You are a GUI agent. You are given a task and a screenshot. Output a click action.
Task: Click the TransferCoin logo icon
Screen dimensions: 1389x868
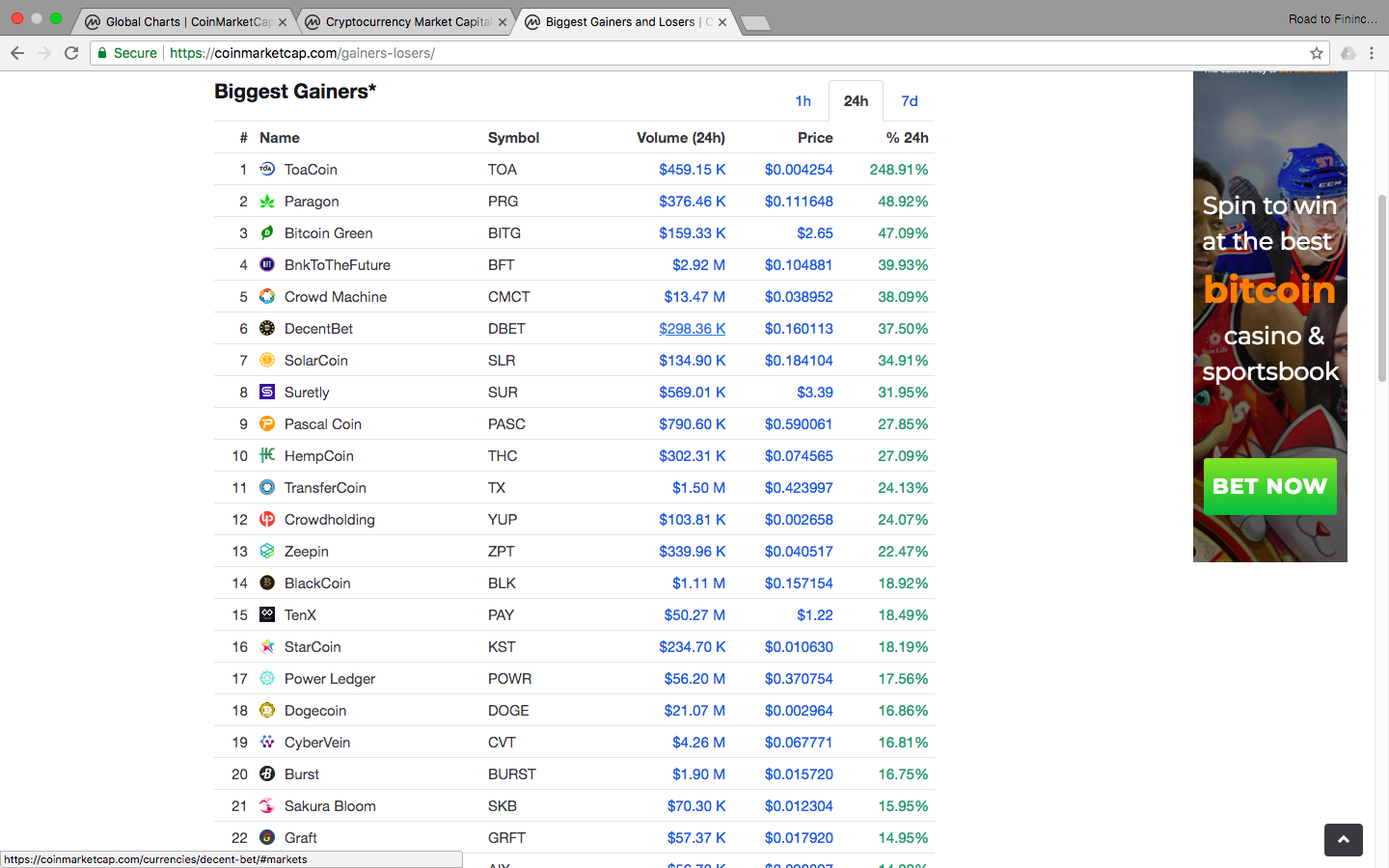coord(267,487)
